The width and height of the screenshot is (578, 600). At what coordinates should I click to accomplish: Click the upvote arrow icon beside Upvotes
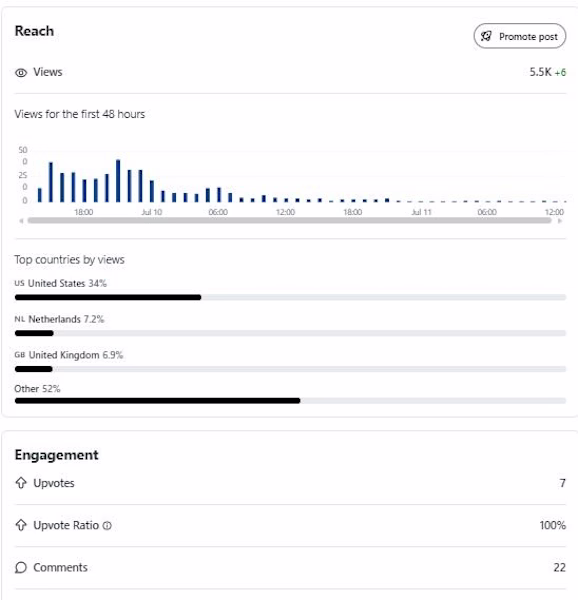pos(21,483)
